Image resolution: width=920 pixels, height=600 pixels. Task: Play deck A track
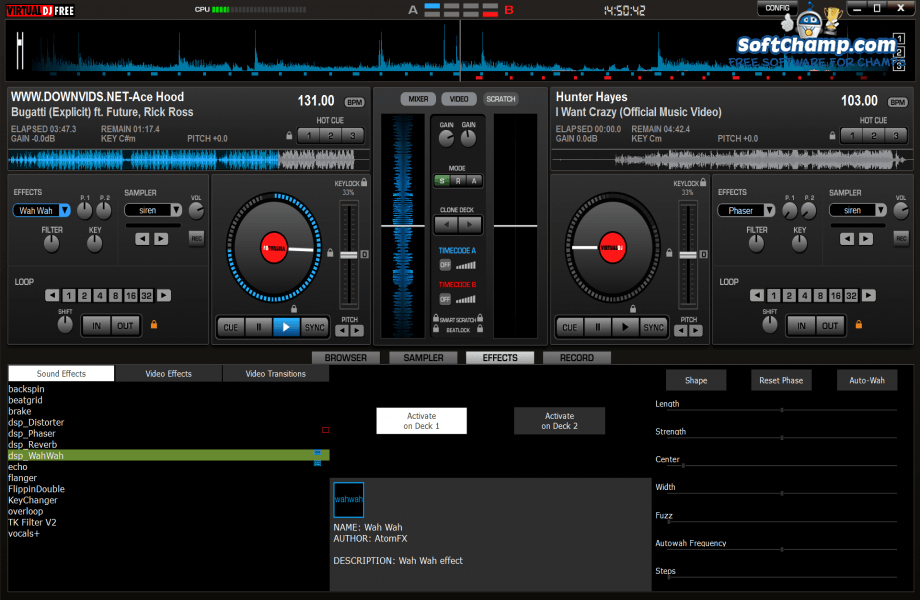click(286, 327)
